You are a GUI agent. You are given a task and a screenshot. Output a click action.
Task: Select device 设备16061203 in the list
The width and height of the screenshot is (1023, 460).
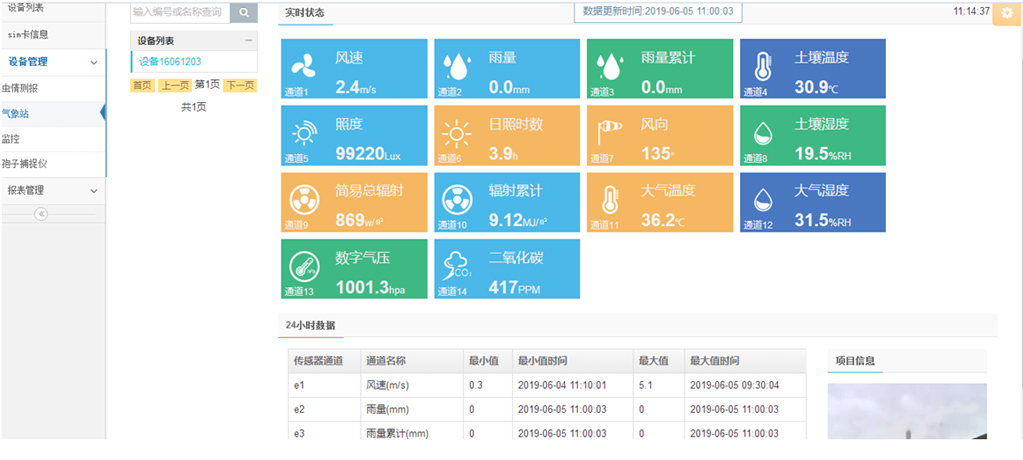tap(170, 62)
